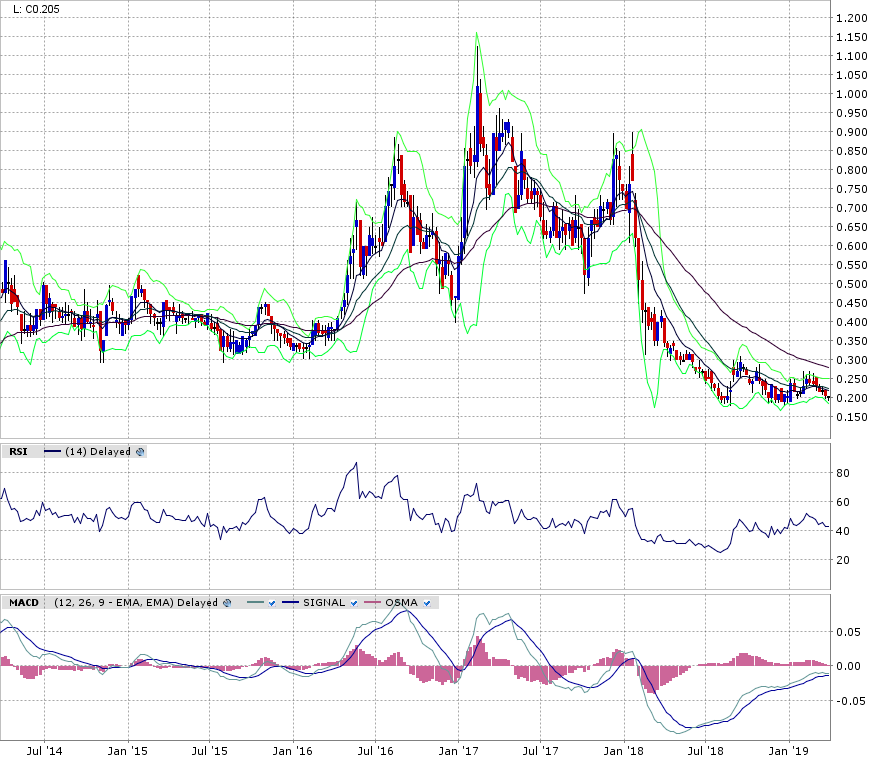Click the RSI (14) Delayed parameters text
876x765 pixels.
(x=98, y=452)
